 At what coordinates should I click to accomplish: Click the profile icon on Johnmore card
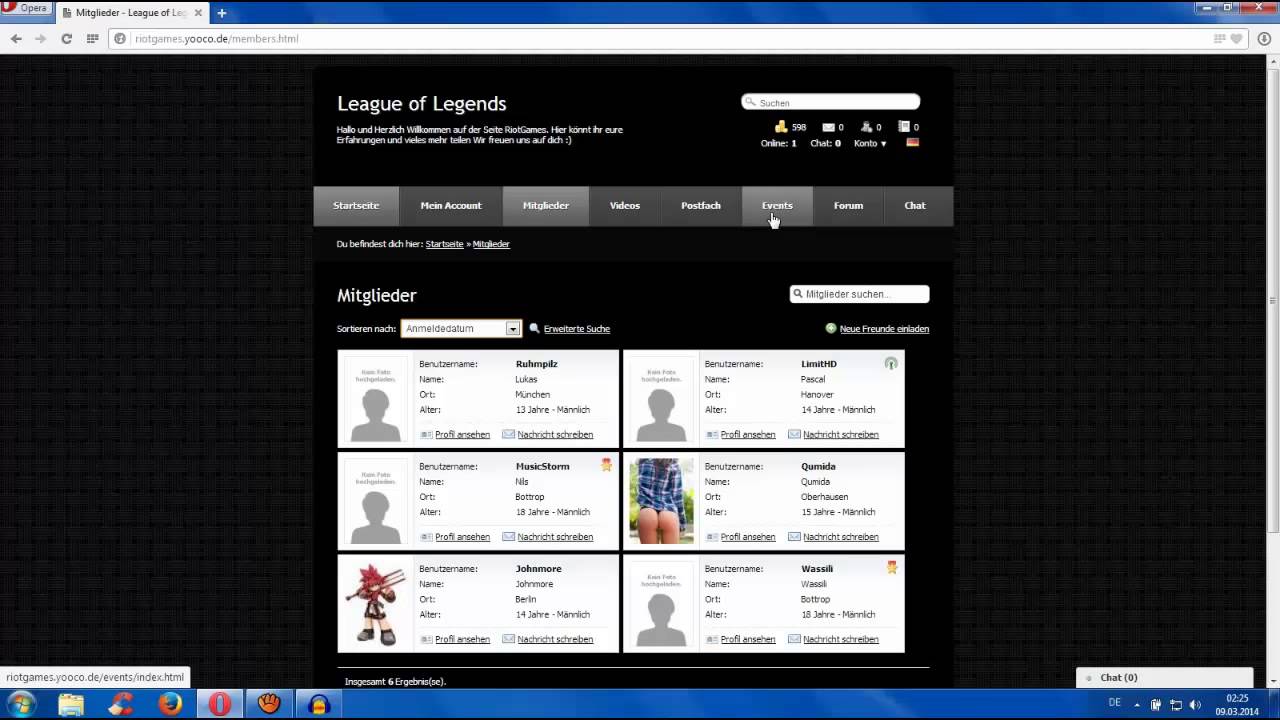(426, 639)
